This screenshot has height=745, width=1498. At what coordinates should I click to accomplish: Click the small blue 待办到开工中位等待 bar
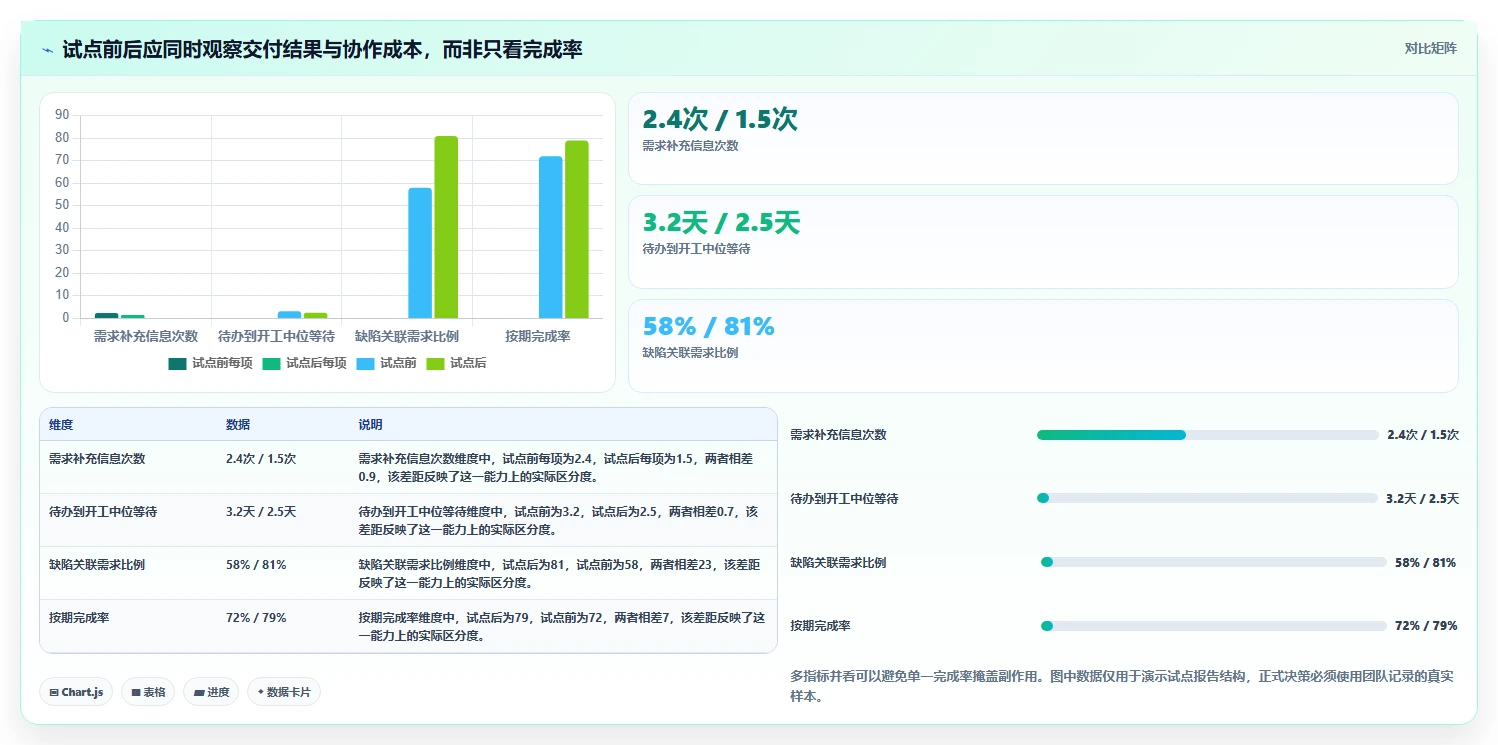click(289, 314)
